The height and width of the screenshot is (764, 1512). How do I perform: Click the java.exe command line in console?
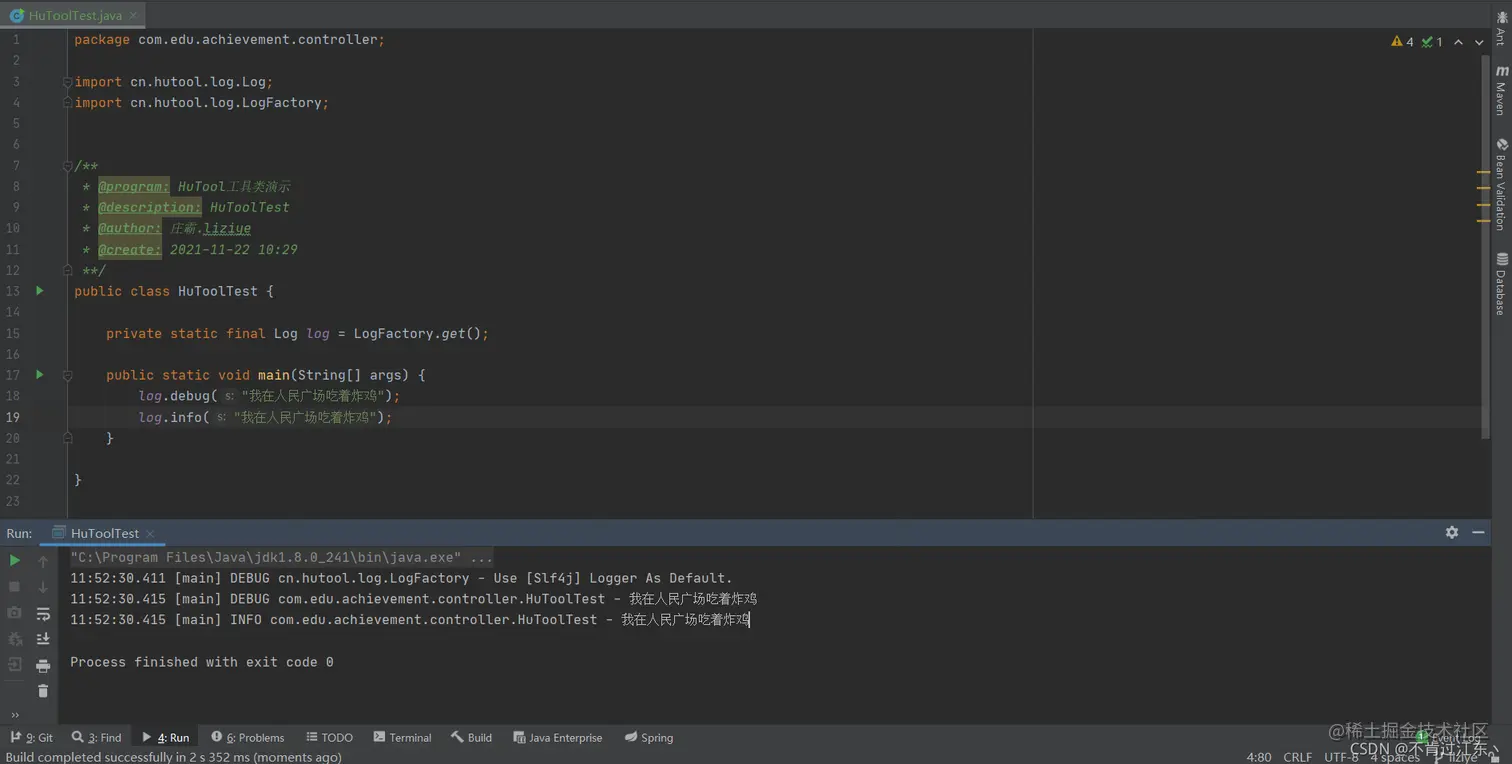(x=281, y=557)
